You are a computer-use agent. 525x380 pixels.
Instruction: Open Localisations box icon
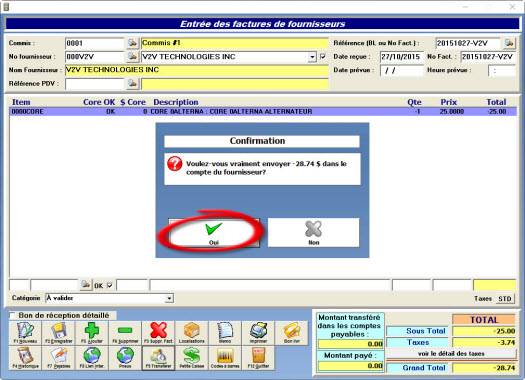click(192, 333)
